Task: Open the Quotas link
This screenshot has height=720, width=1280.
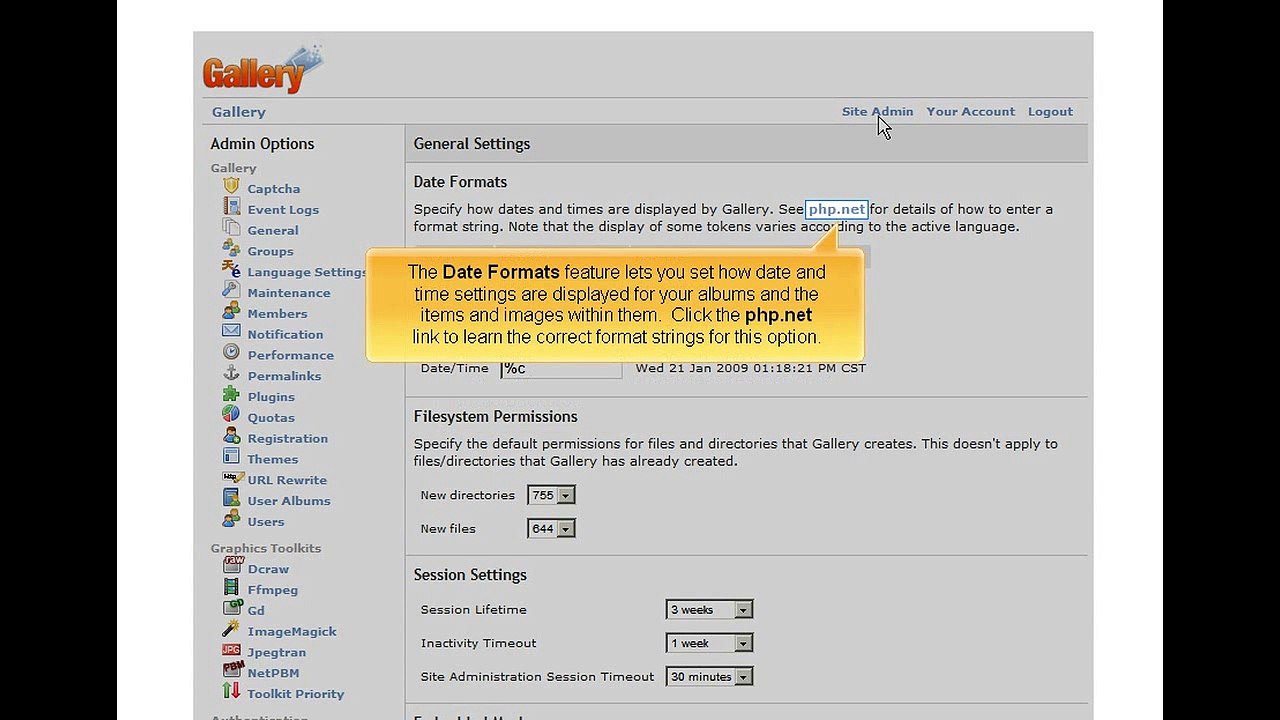Action: click(271, 418)
